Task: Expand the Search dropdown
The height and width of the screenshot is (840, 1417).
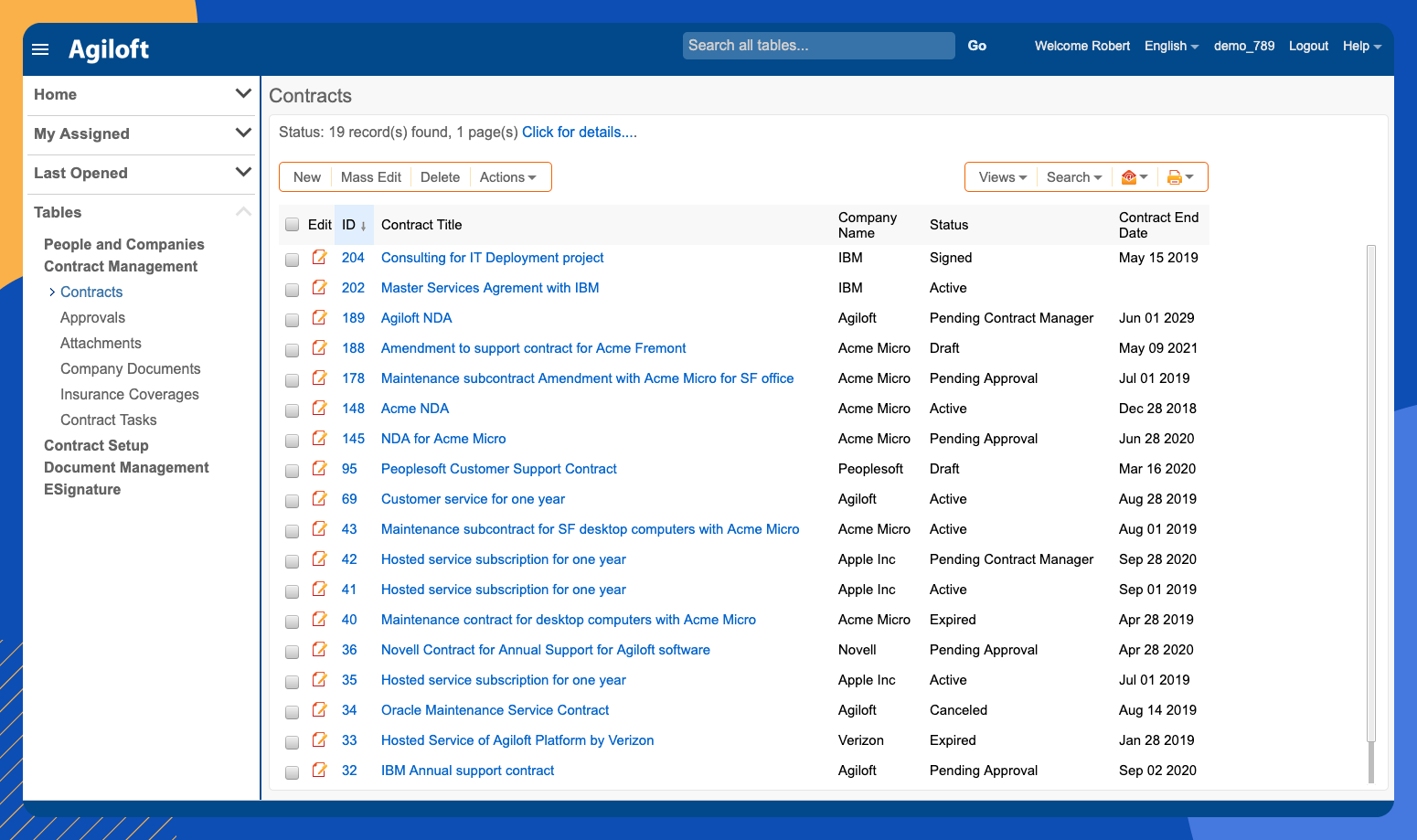Action: (x=1073, y=176)
